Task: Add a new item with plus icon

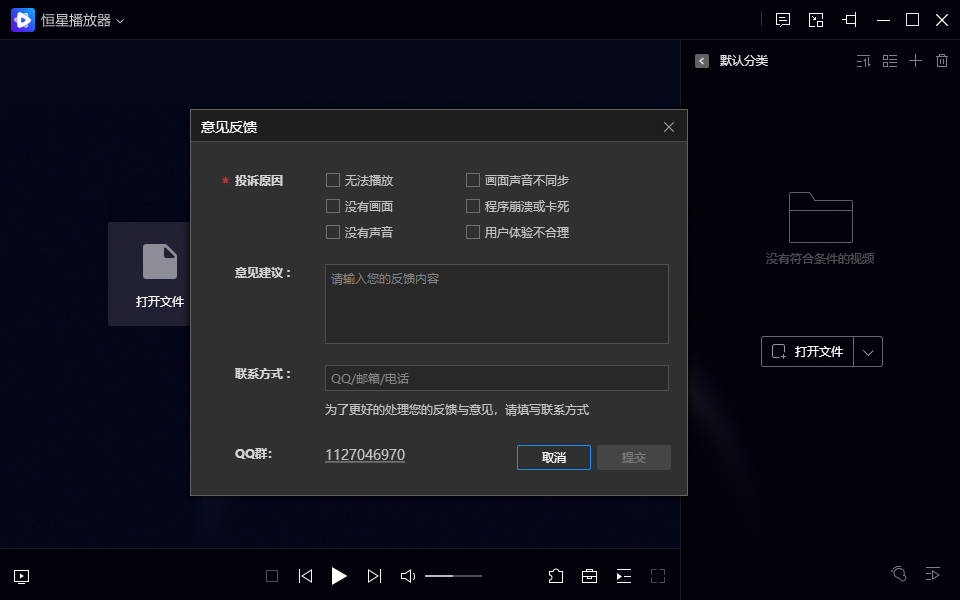Action: pos(915,61)
